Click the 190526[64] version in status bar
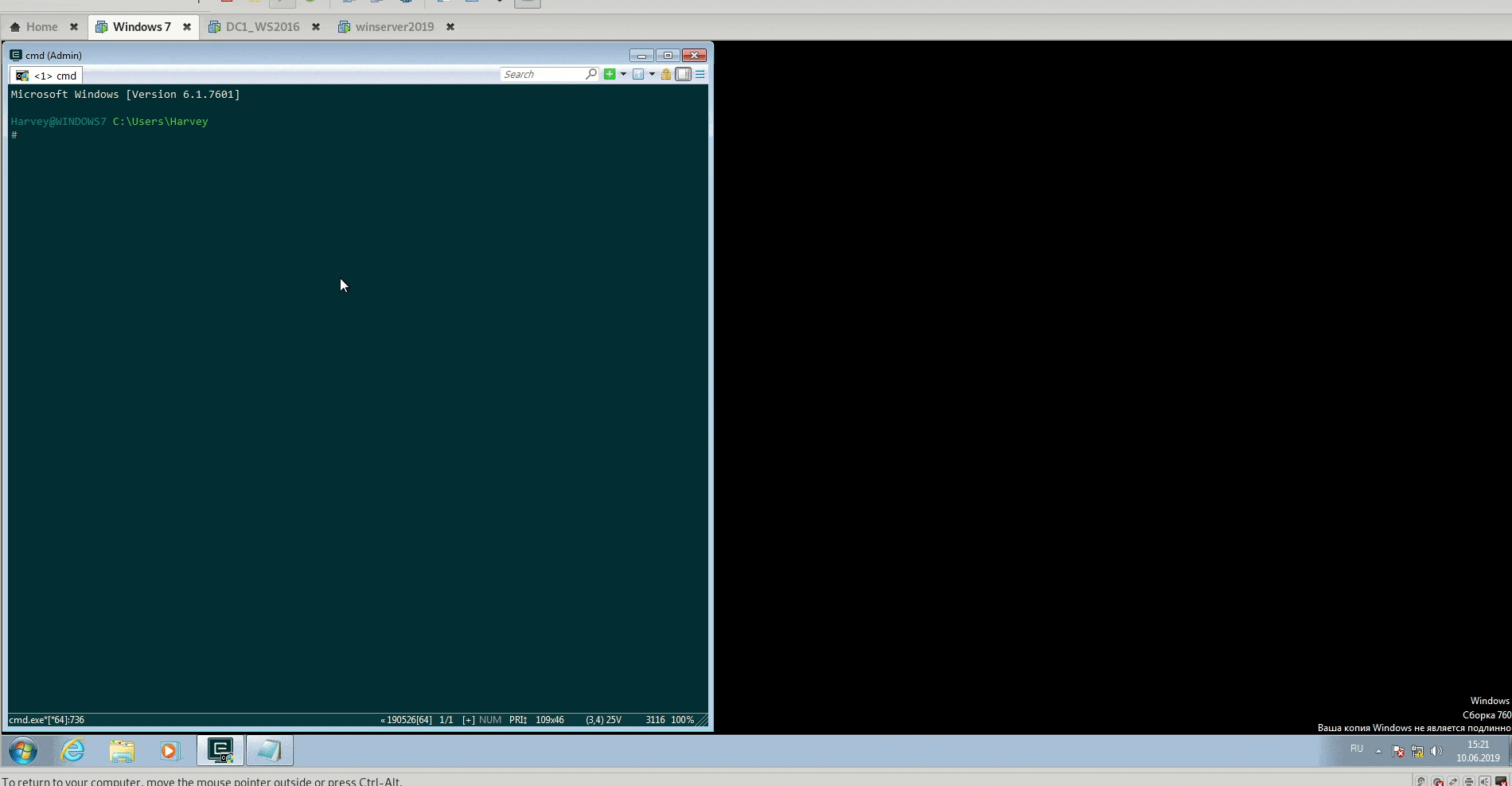Image resolution: width=1512 pixels, height=786 pixels. point(406,720)
